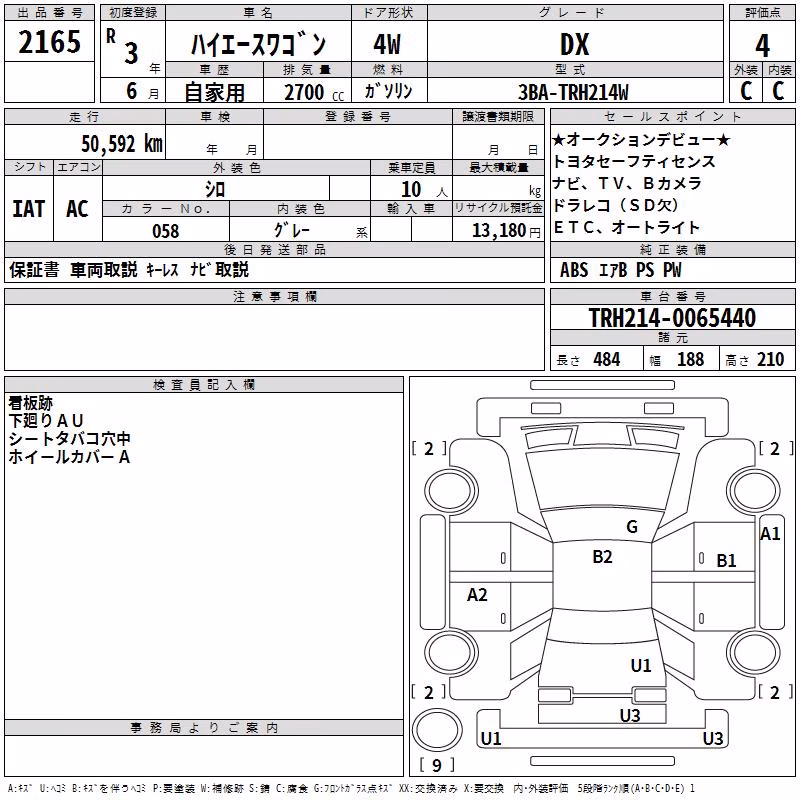The height and width of the screenshot is (800, 800).
Task: Click the inspector note 下廻りAU
Action: click(x=46, y=421)
